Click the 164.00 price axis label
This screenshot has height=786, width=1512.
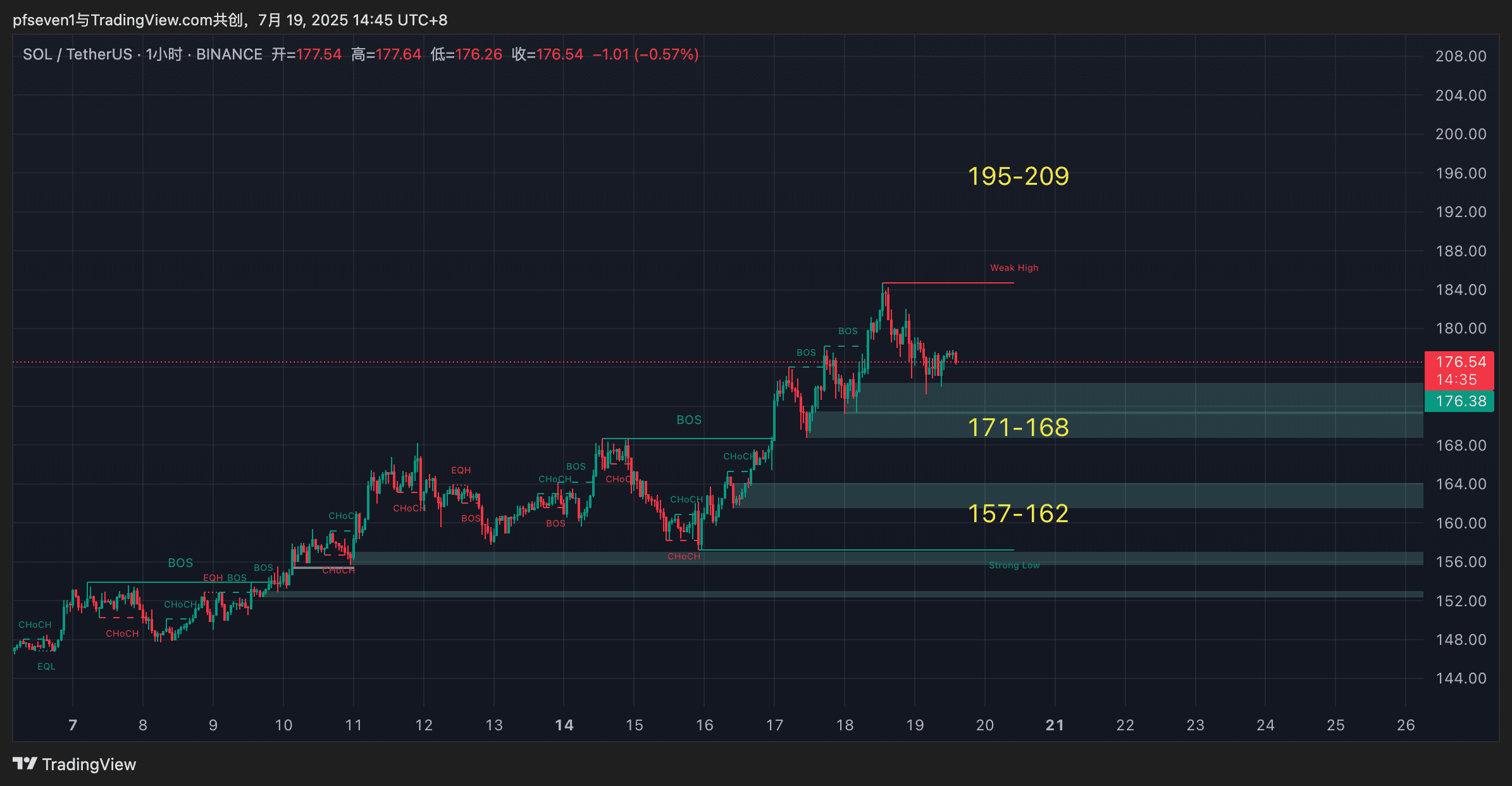point(1461,484)
